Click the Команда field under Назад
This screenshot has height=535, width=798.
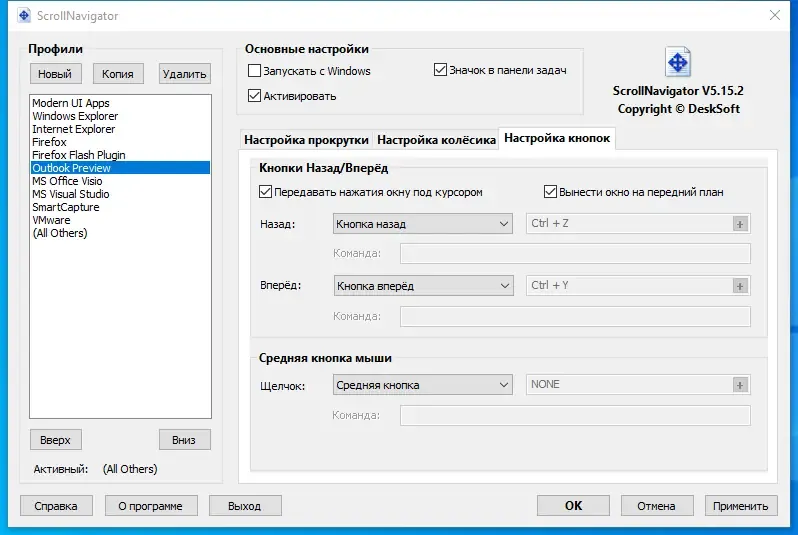[x=575, y=254]
